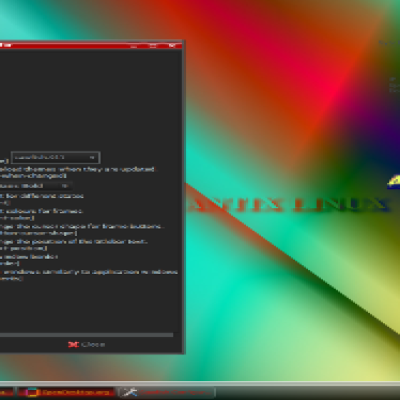Open the theme selection combo box
The image size is (400, 400).
pyautogui.click(x=55, y=157)
